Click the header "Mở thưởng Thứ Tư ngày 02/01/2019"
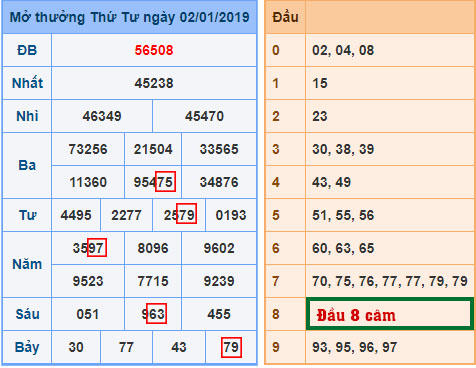476x368 pixels. [129, 17]
